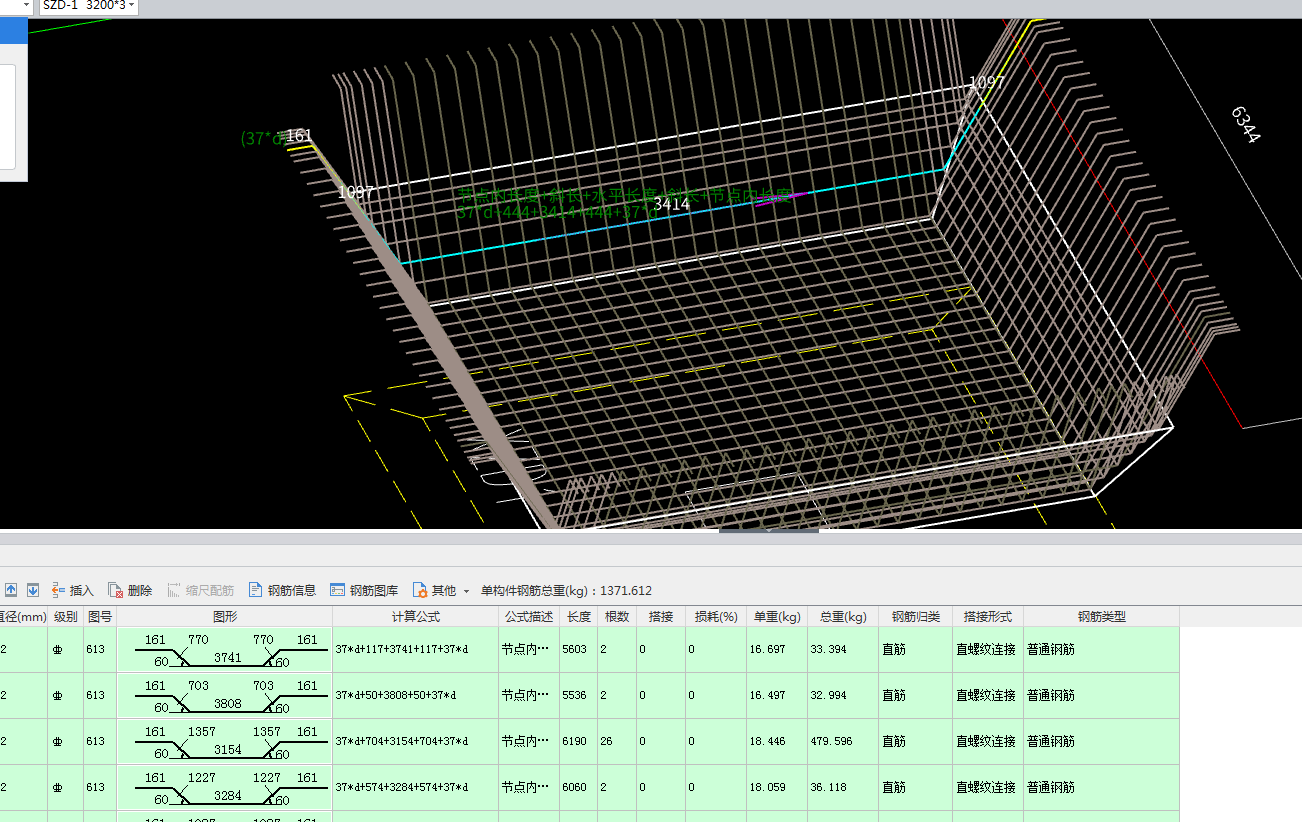Move the rebar row up with up-arrow icon
The height and width of the screenshot is (822, 1302).
(11, 590)
